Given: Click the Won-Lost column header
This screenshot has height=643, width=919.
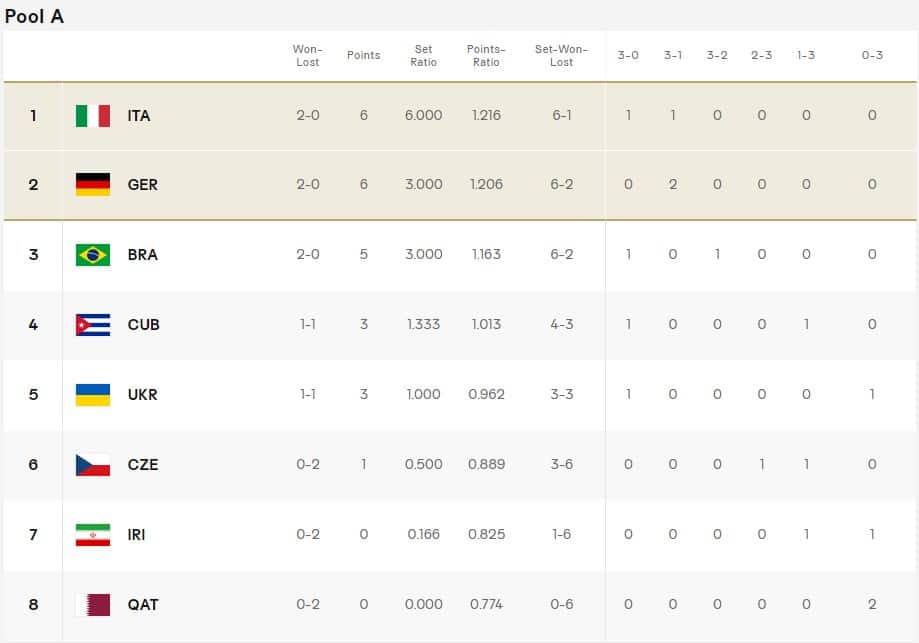Looking at the screenshot, I should (x=308, y=55).
